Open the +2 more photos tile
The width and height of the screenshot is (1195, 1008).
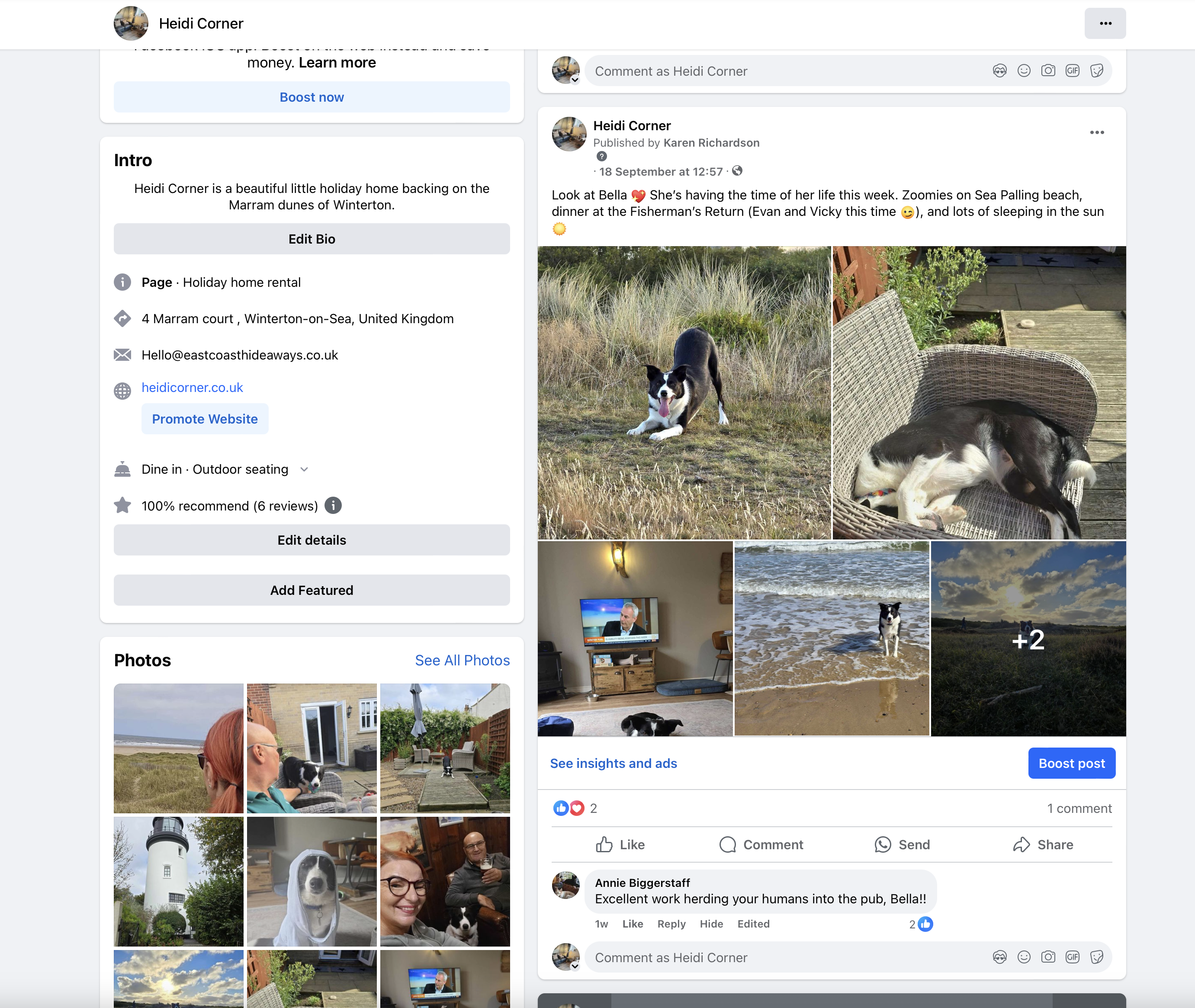point(1028,639)
